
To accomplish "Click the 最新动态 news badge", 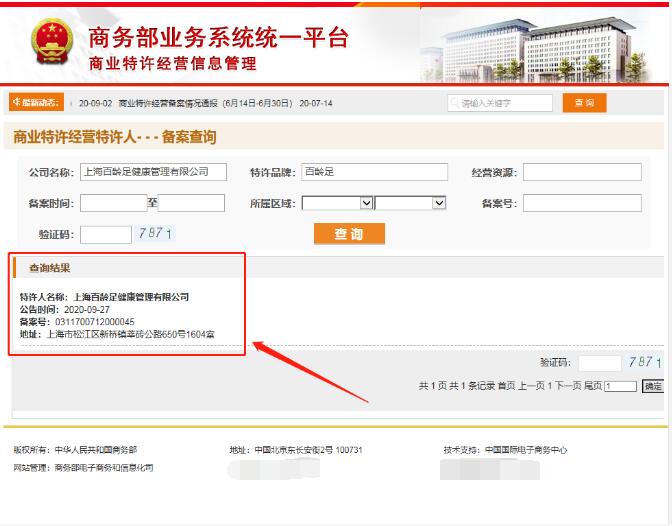I will click(36, 103).
